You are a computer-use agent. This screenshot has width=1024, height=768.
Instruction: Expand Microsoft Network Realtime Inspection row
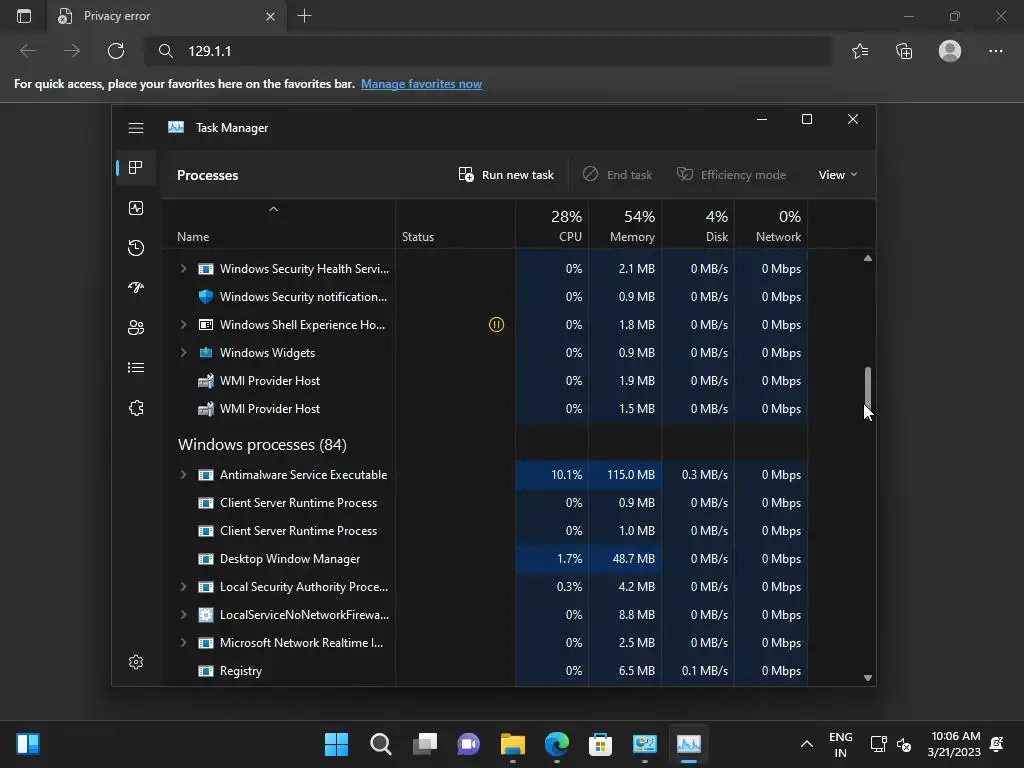184,643
